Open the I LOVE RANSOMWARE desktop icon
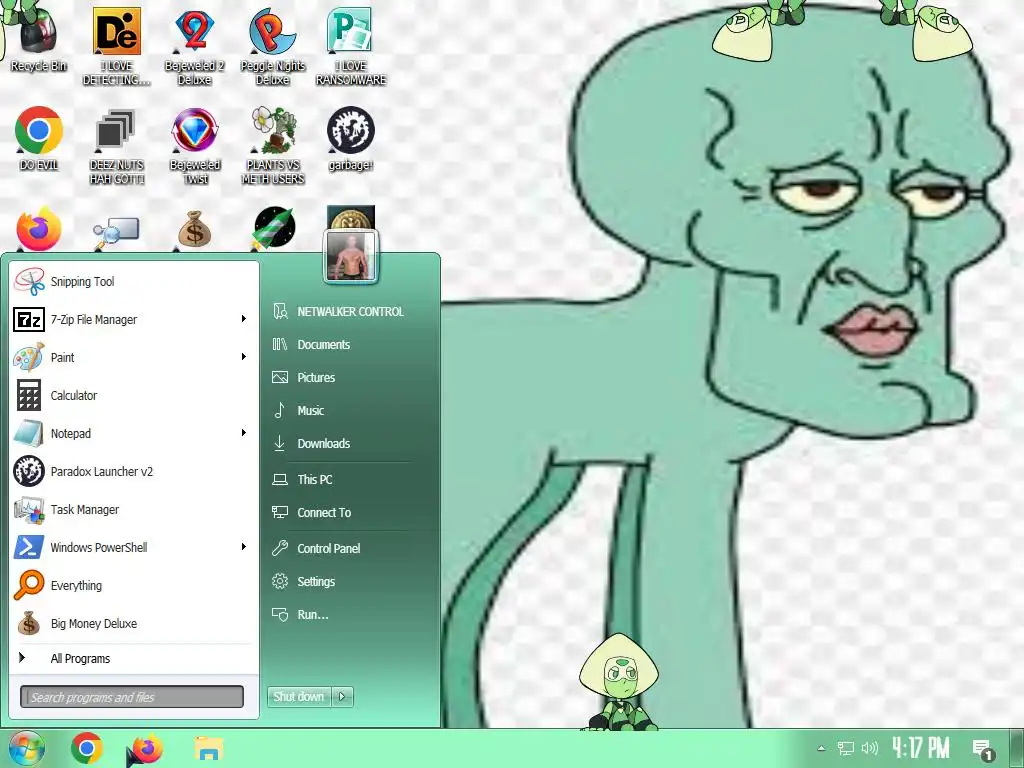The width and height of the screenshot is (1024, 768). [351, 46]
